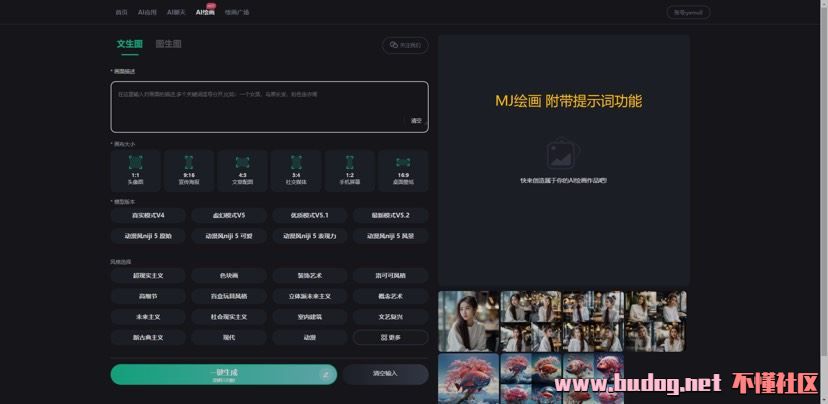Viewport: 828px width, 404px height.
Task: Choose model version V5.1
Action: click(x=309, y=215)
